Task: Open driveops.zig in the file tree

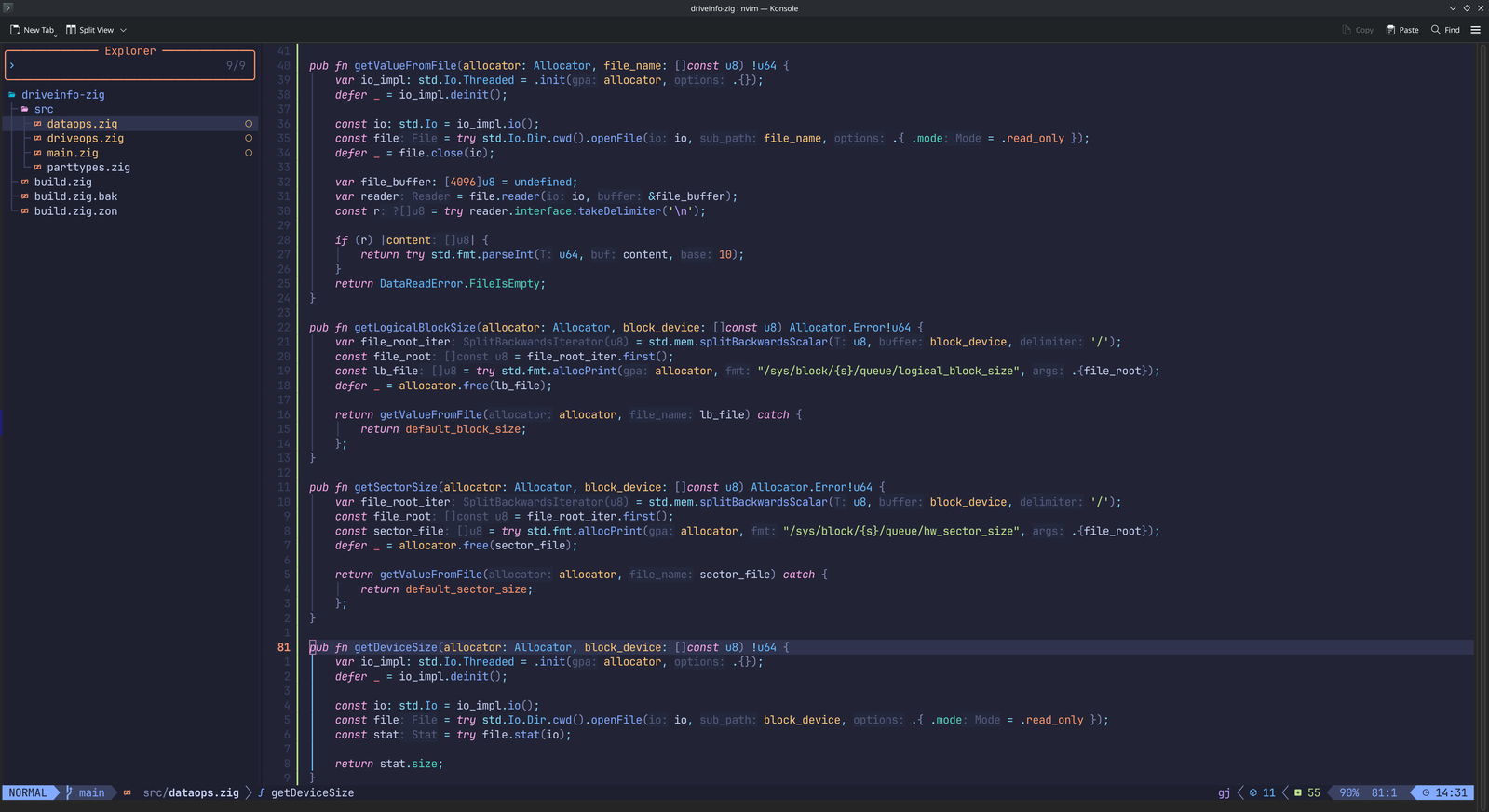Action: click(86, 139)
